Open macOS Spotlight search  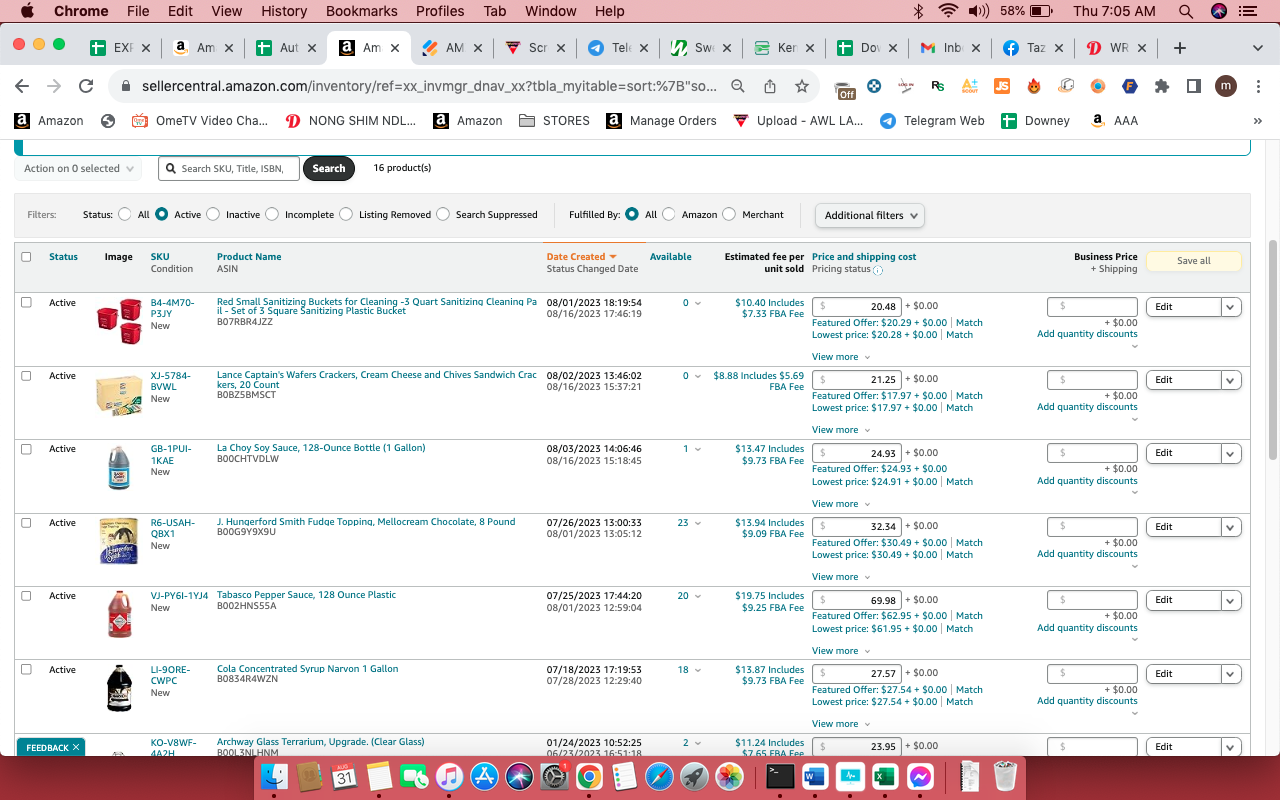click(x=1185, y=11)
